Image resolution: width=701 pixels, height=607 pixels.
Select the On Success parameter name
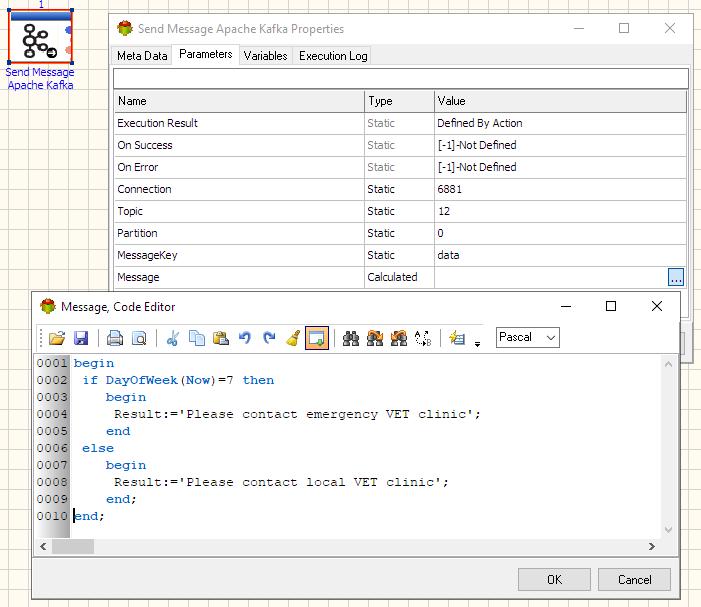click(145, 145)
